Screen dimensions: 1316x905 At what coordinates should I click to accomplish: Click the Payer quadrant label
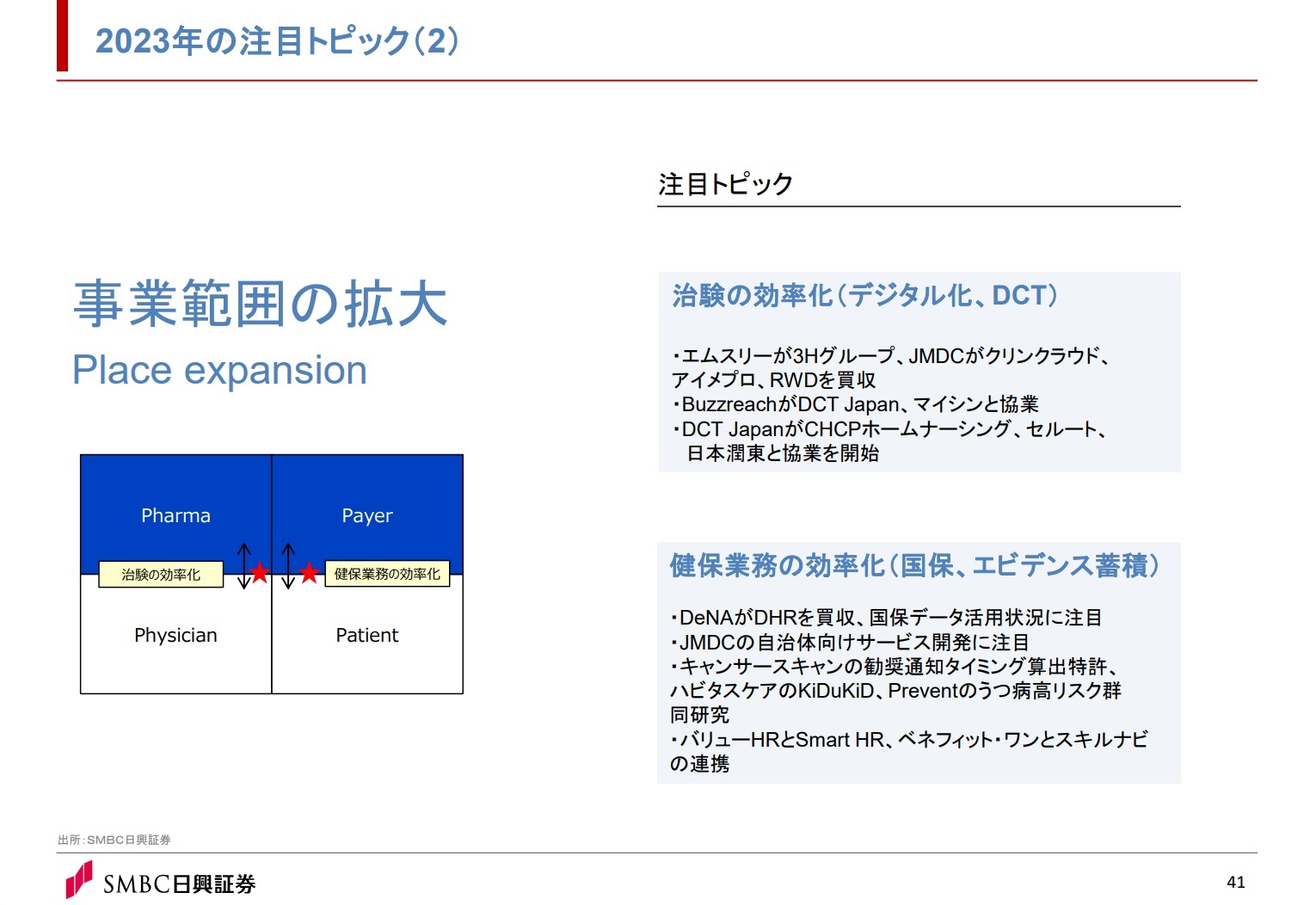[367, 515]
